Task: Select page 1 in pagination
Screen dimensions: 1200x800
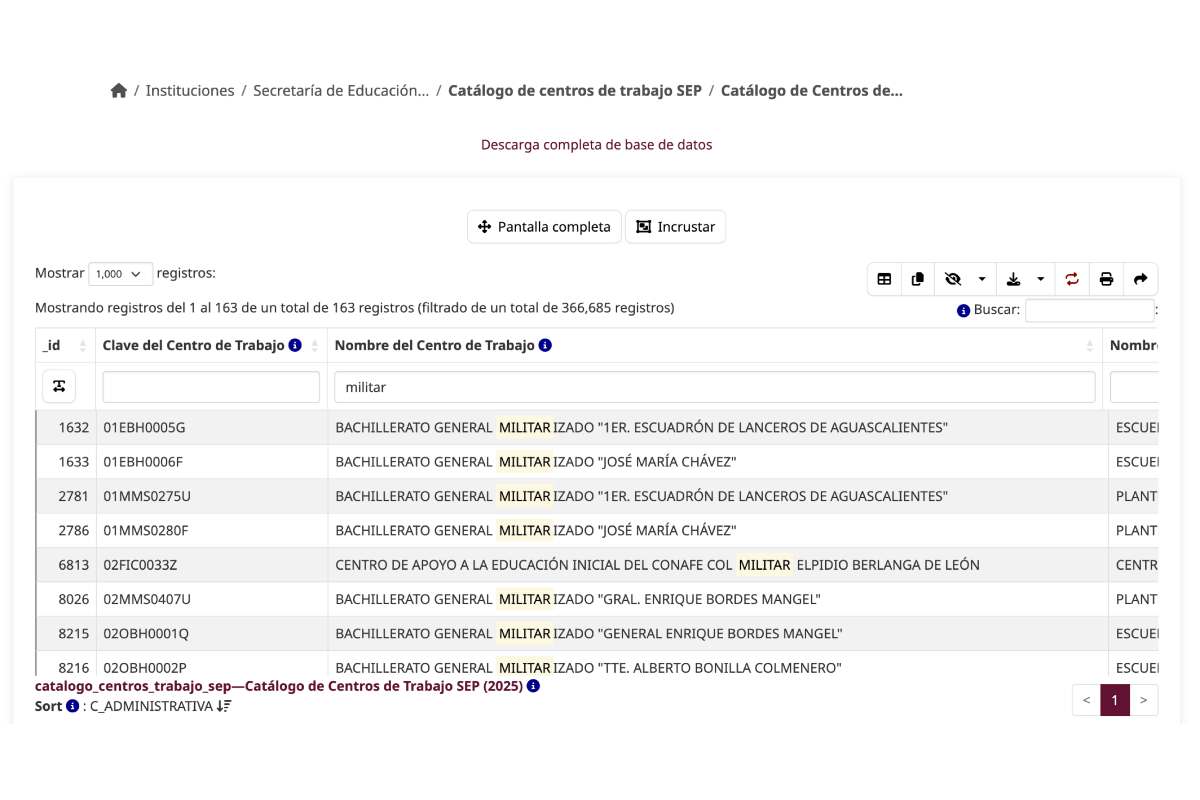Action: pyautogui.click(x=1115, y=700)
